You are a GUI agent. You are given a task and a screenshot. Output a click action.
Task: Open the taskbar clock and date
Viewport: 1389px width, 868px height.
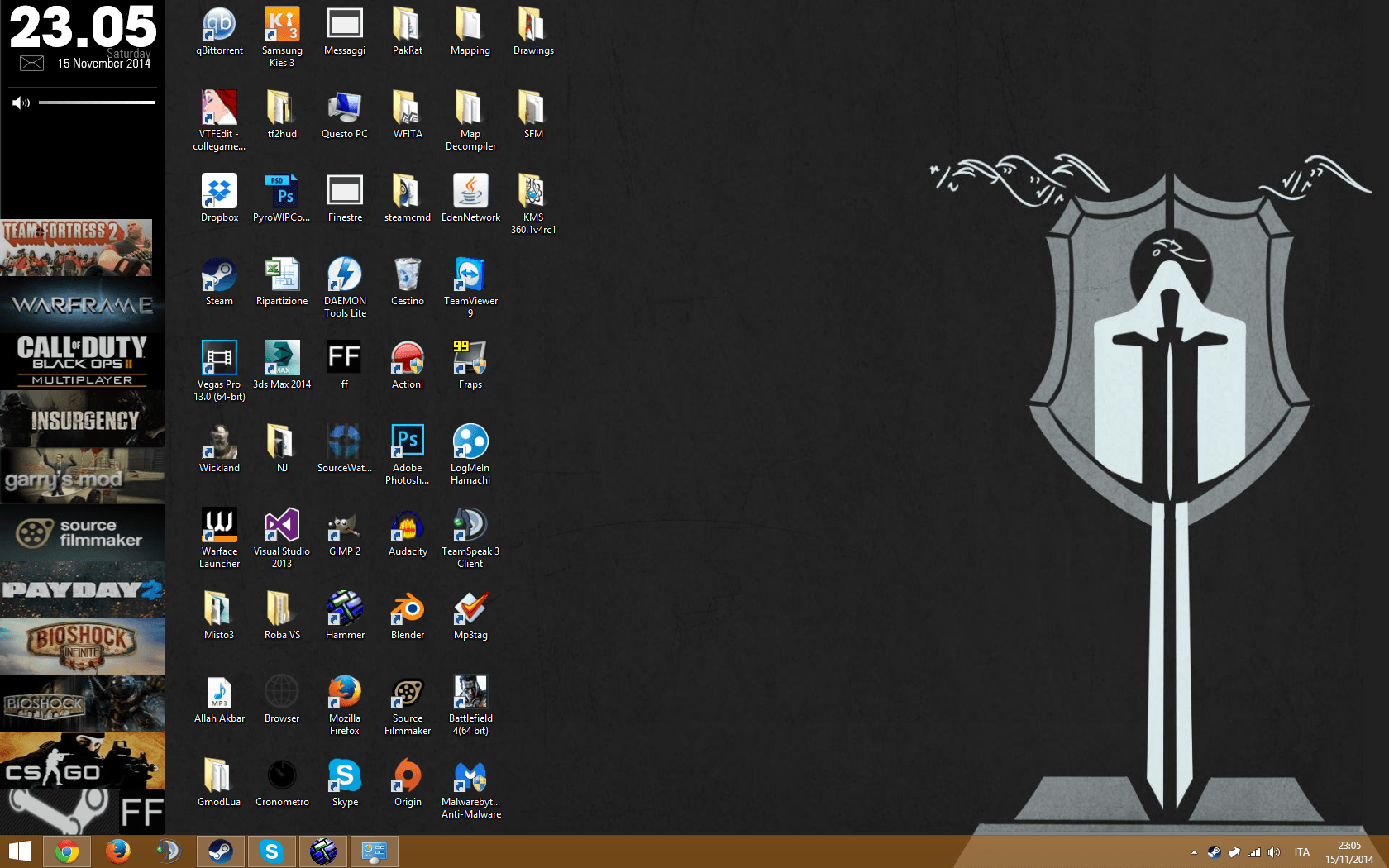coord(1349,852)
